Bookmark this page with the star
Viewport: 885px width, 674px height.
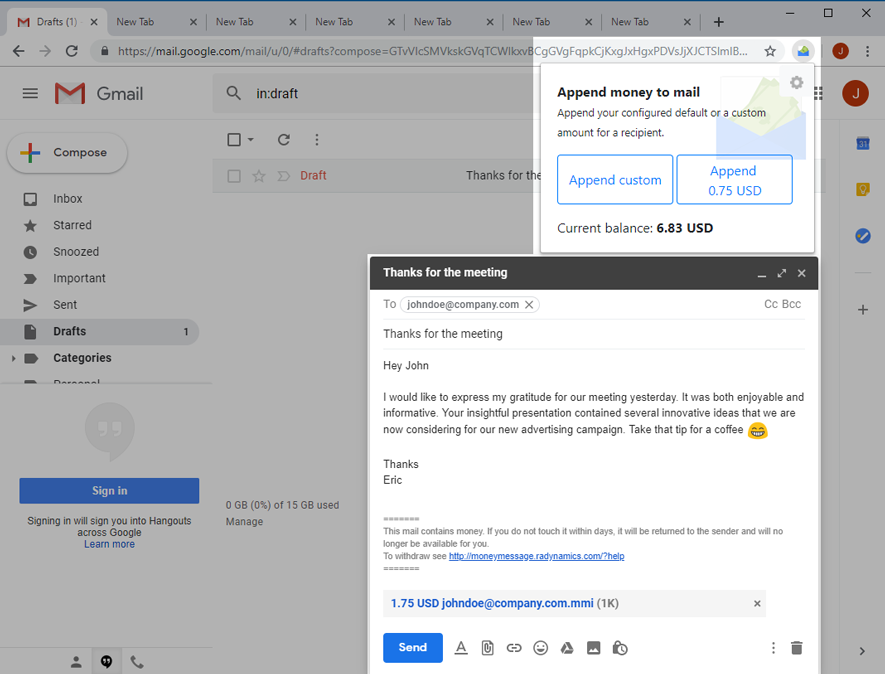tap(770, 51)
